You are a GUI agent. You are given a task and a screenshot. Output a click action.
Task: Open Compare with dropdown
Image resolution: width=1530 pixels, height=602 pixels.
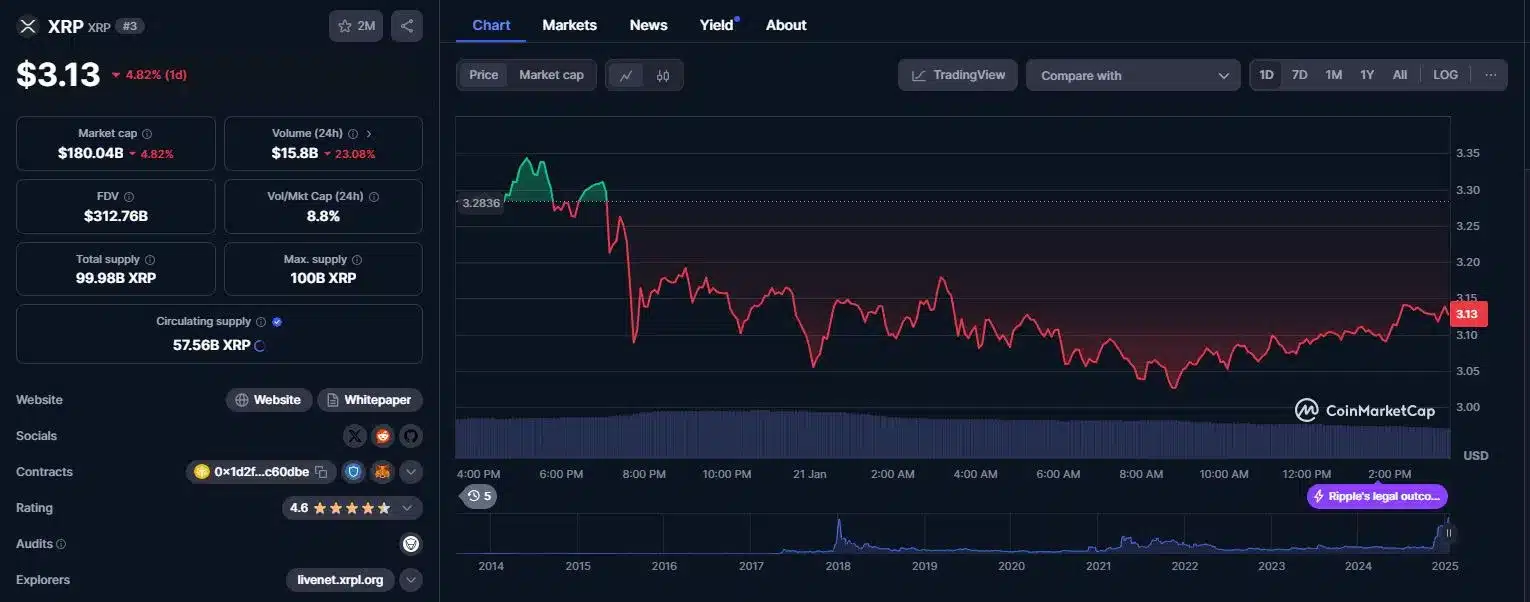tap(1133, 75)
